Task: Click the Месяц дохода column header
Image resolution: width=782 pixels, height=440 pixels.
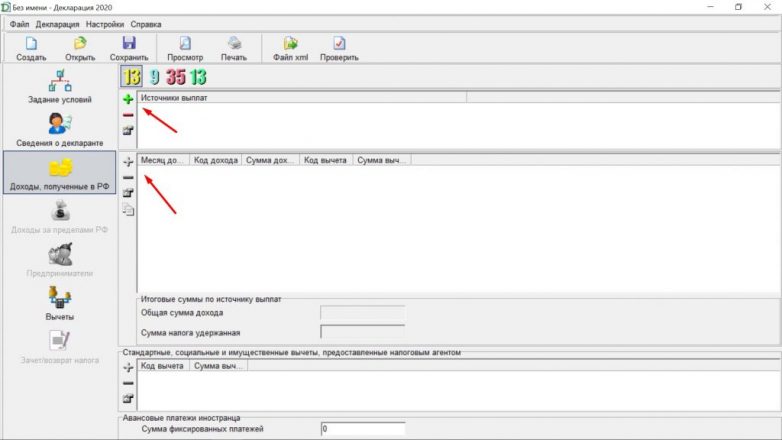Action: tap(163, 160)
